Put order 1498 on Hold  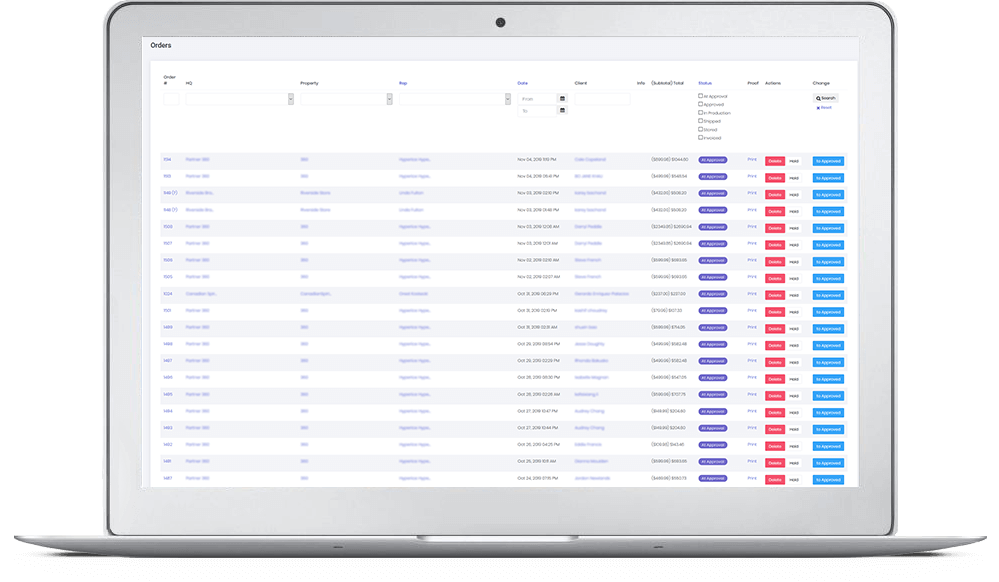pyautogui.click(x=794, y=346)
